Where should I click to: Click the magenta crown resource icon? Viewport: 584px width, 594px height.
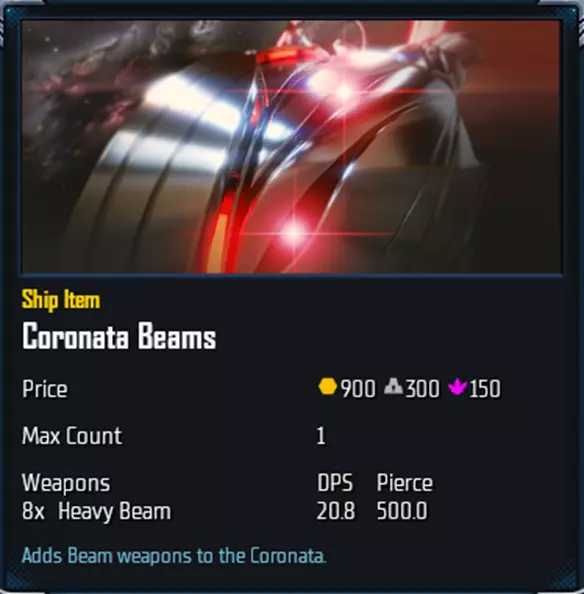coord(457,388)
